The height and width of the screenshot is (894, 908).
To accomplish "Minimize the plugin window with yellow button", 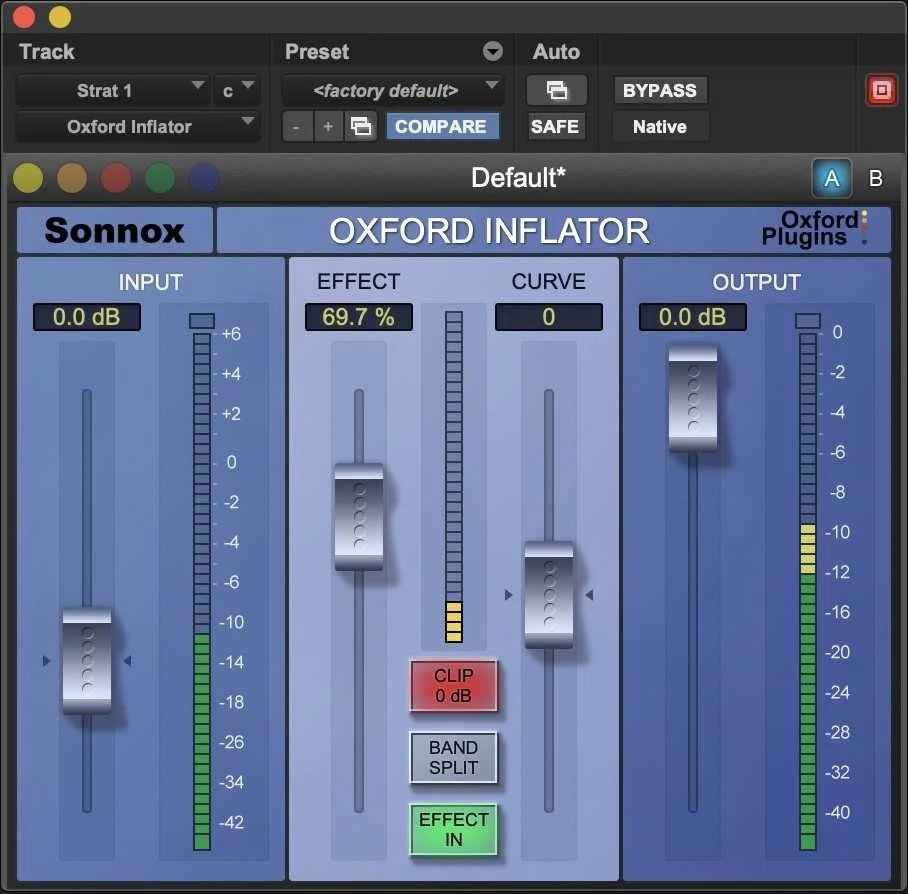I will [60, 17].
